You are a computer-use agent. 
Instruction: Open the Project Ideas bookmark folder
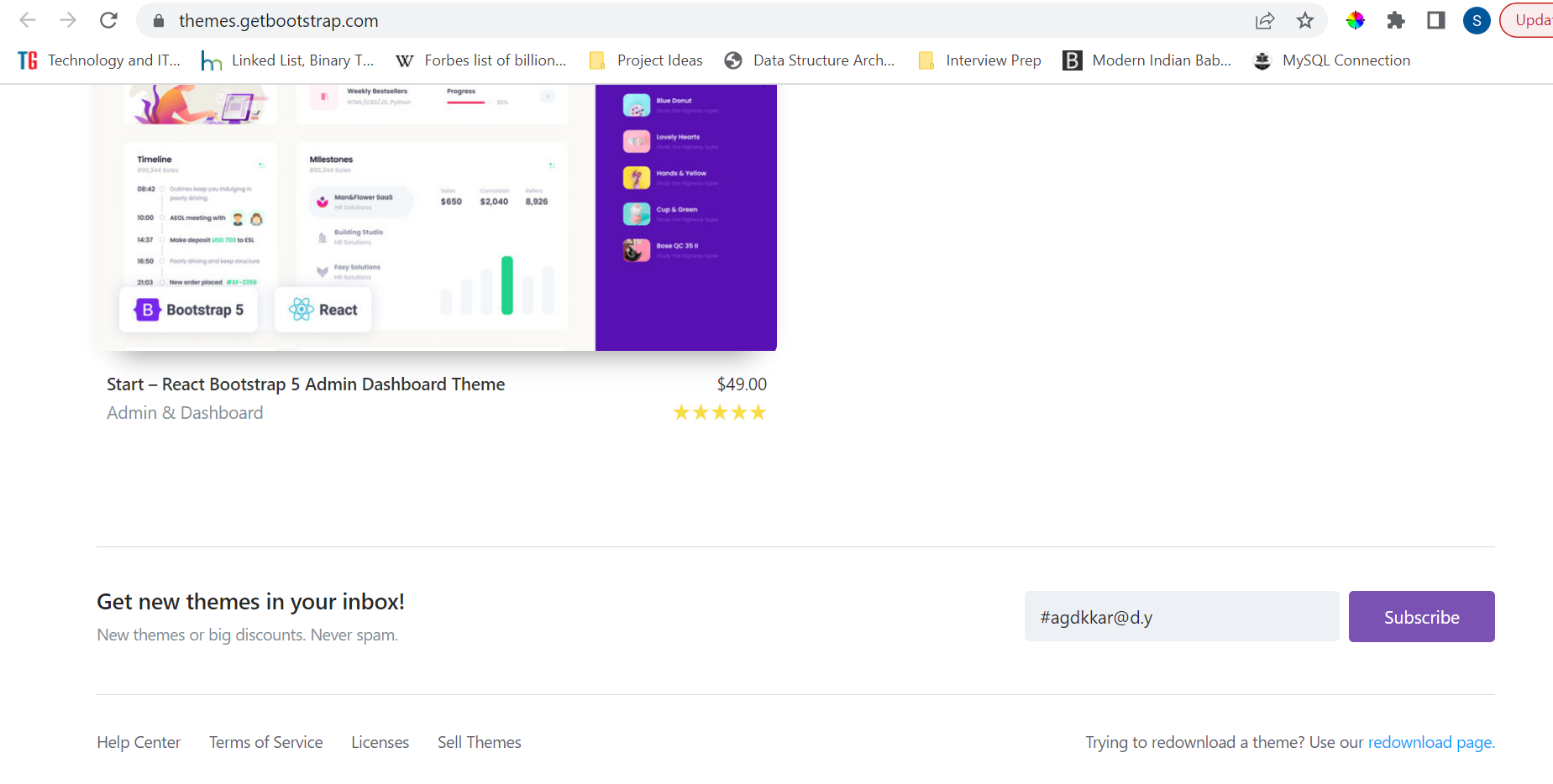[659, 60]
